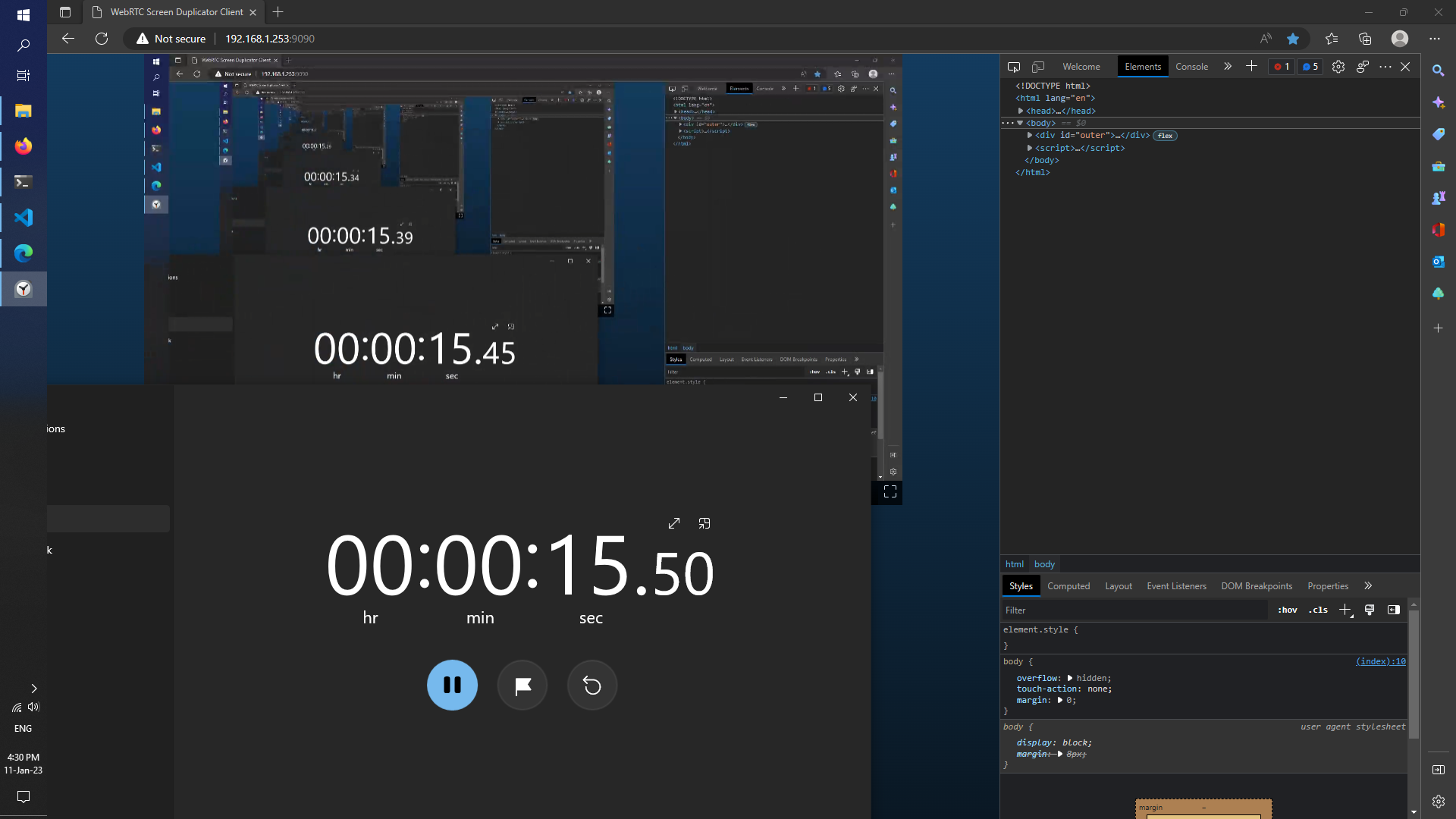The width and height of the screenshot is (1456, 819).
Task: Expand the script element node
Action: click(1030, 148)
